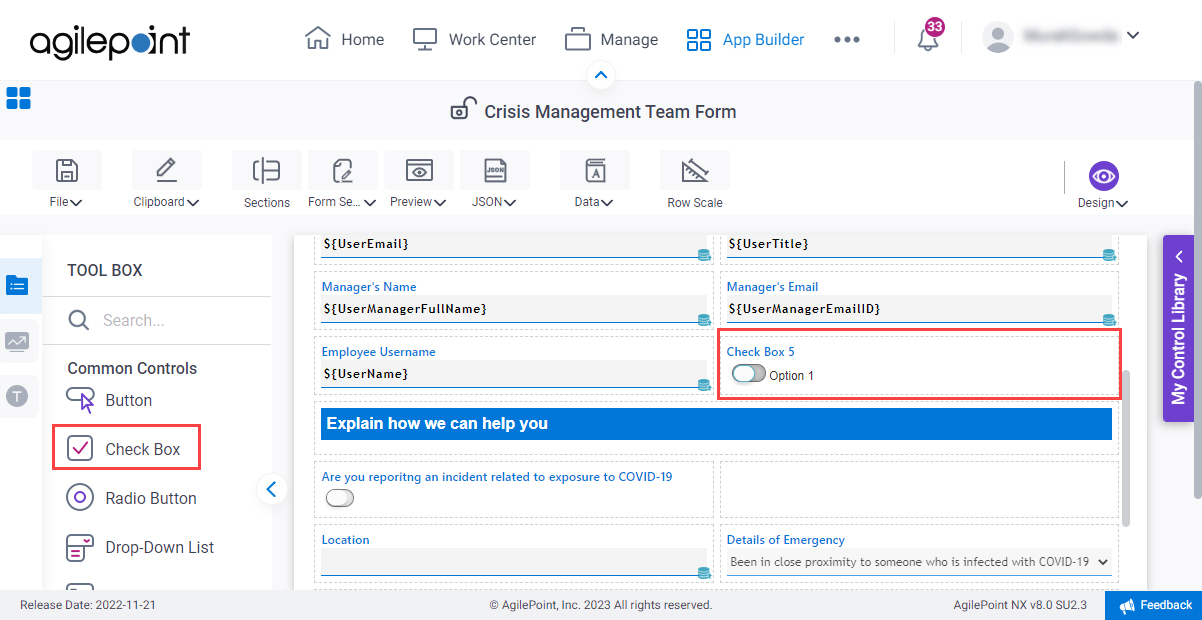
Task: Select the form controls sidebar tab icon
Action: [18, 285]
